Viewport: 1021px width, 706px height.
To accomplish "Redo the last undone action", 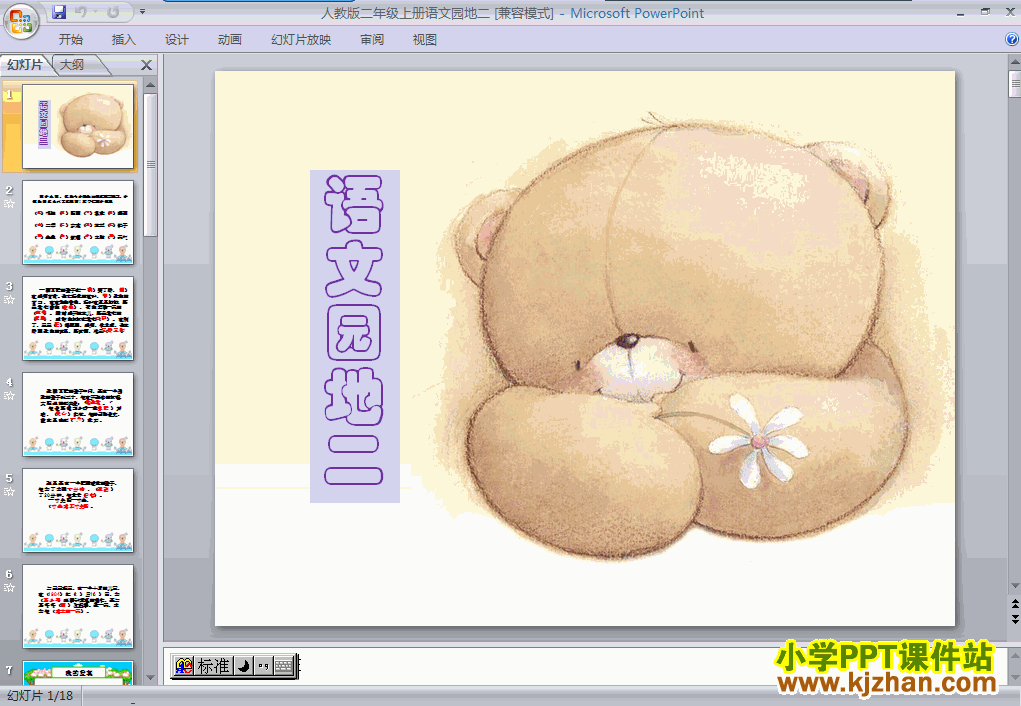I will 113,12.
